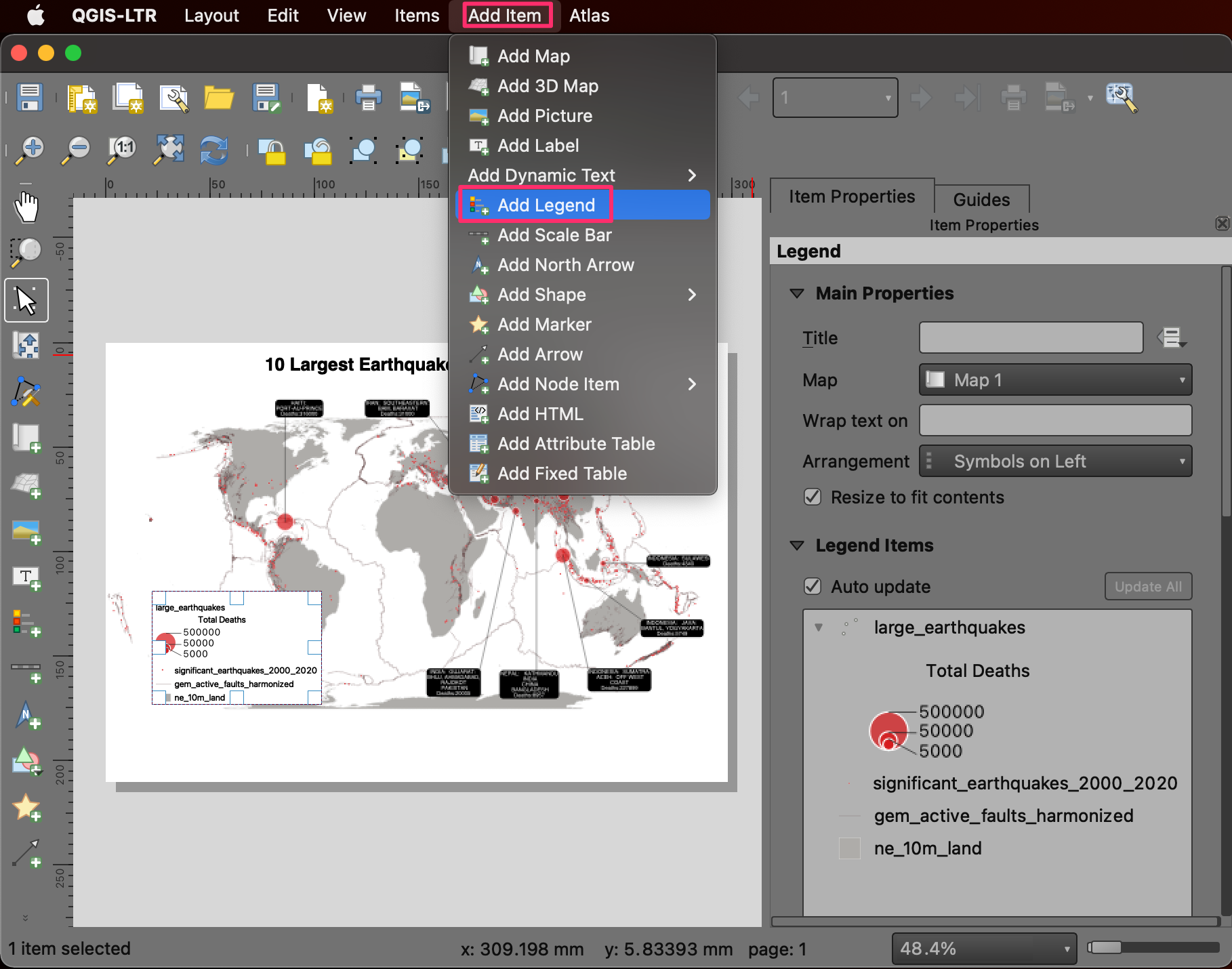Viewport: 1232px width, 969px height.
Task: Click the Add Map tool in left toolbar
Action: 26,438
